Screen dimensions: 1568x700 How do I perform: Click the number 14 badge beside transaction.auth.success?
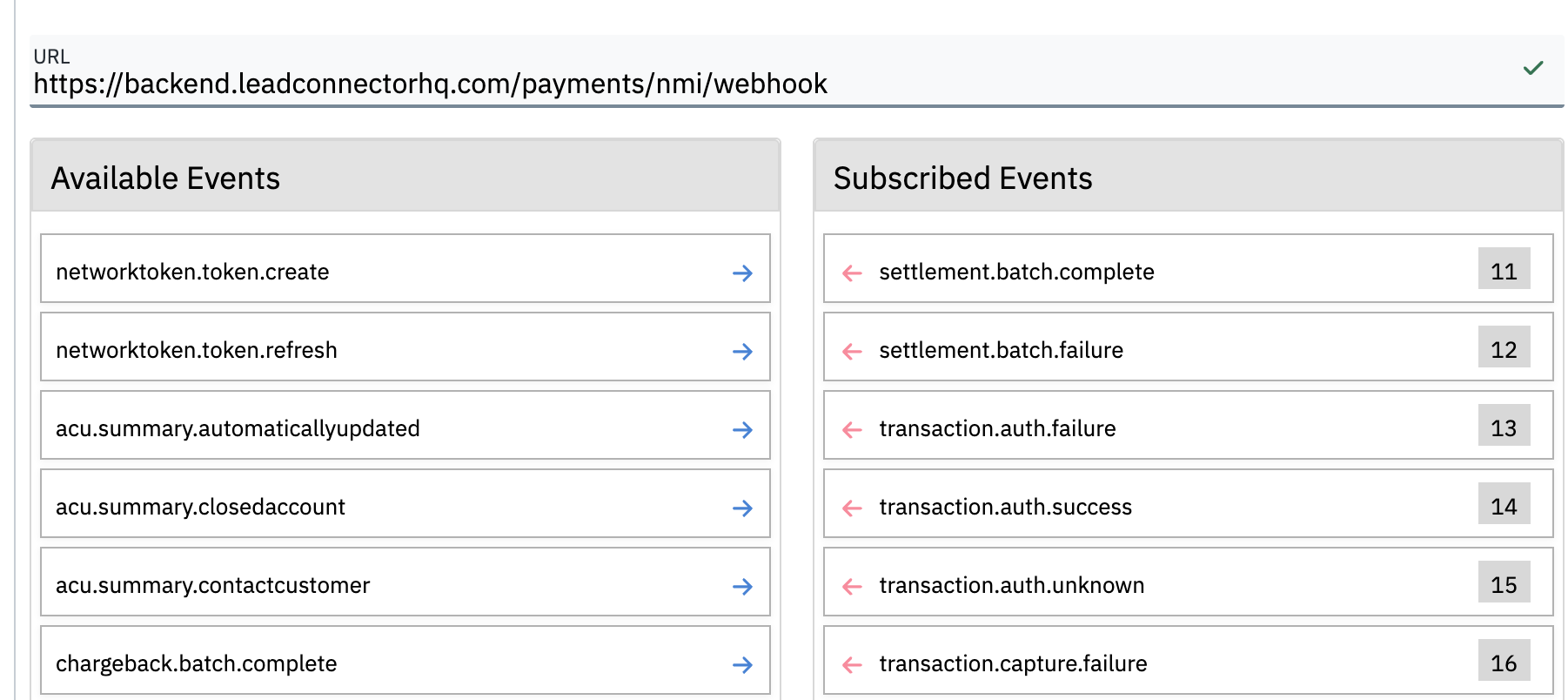pos(1504,506)
